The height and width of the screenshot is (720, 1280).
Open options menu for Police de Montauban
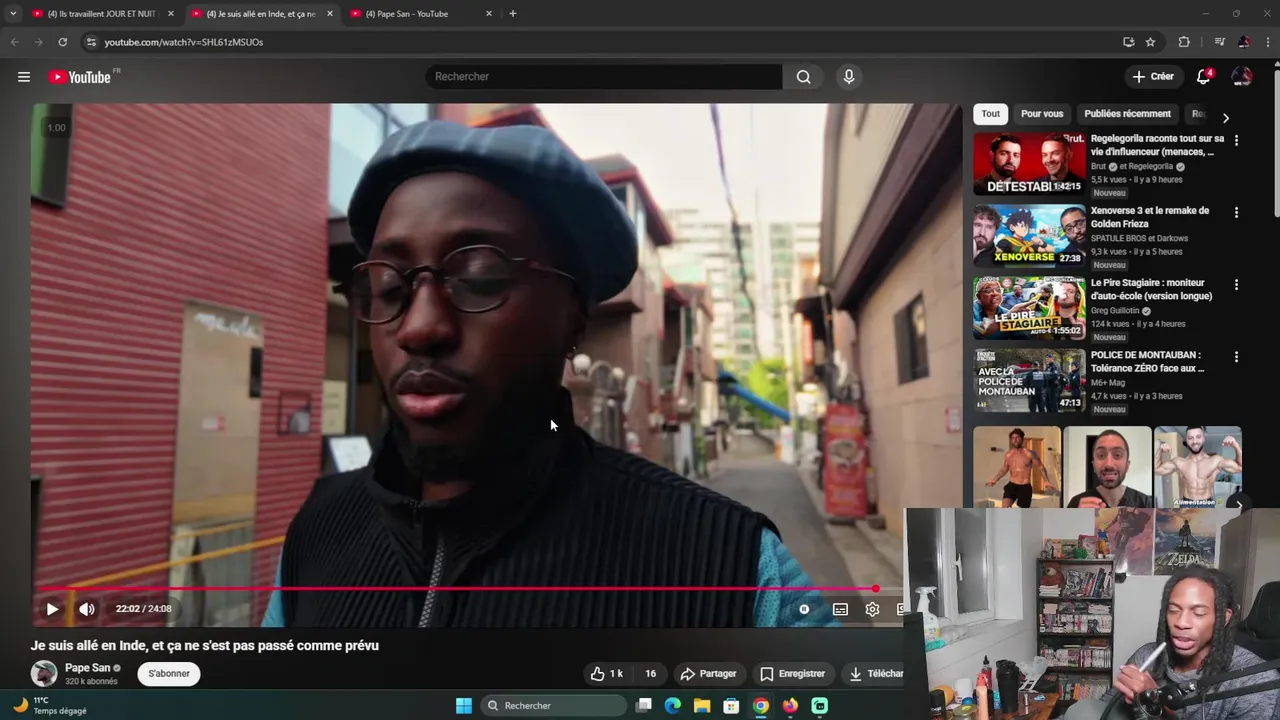[1236, 357]
